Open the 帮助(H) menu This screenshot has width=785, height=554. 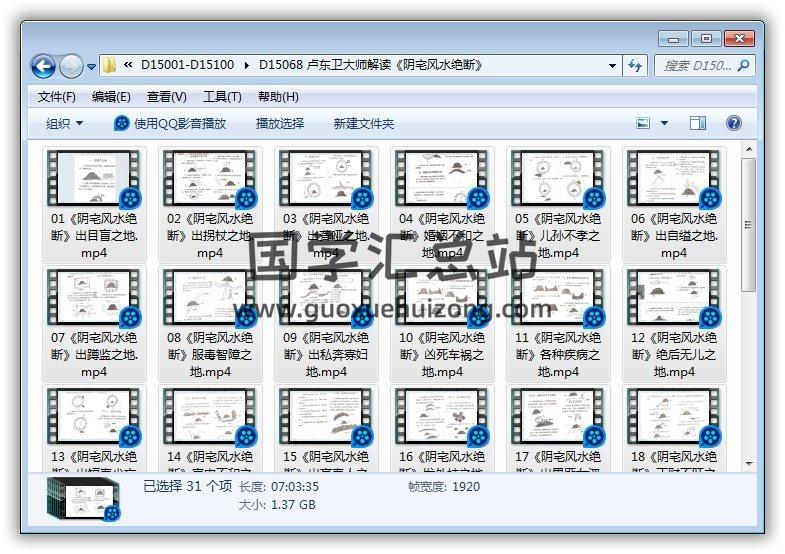coord(278,97)
